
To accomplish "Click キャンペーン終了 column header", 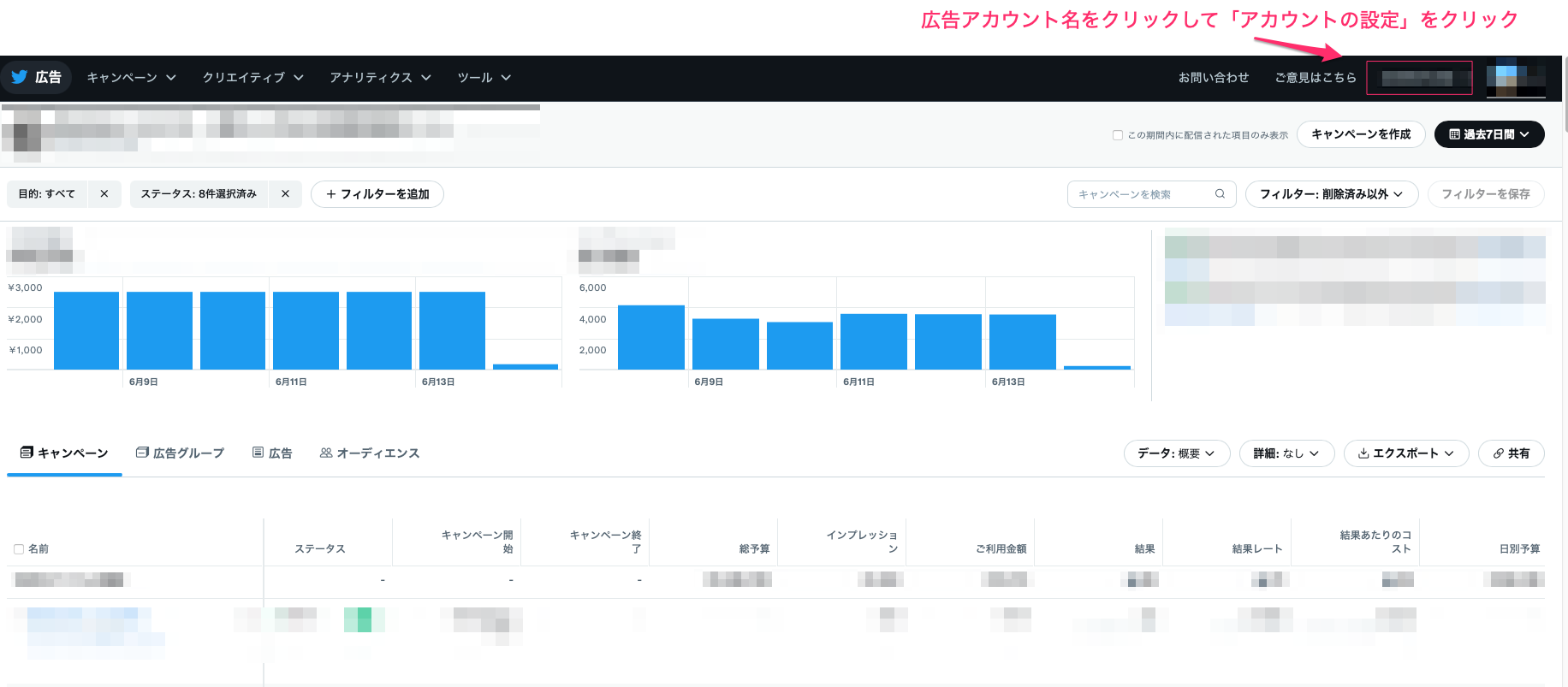I will coord(605,542).
